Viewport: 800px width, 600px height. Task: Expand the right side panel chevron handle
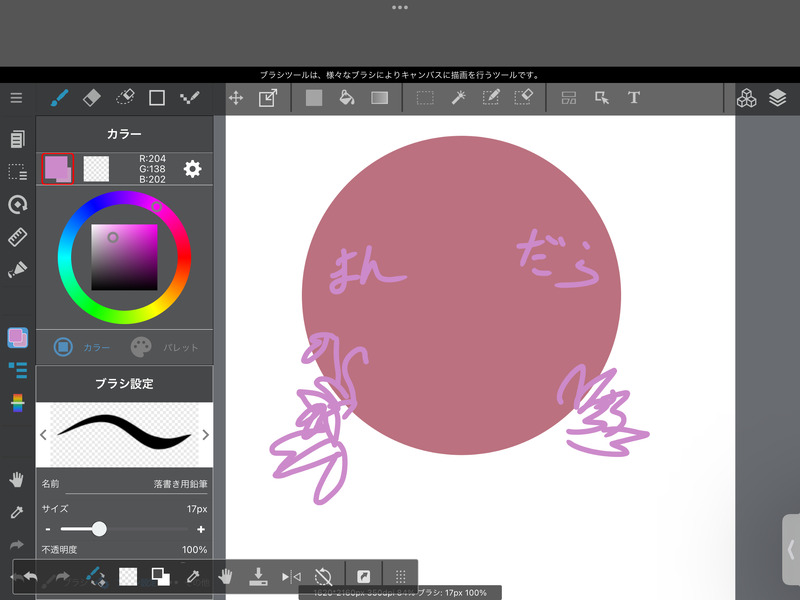coord(791,550)
